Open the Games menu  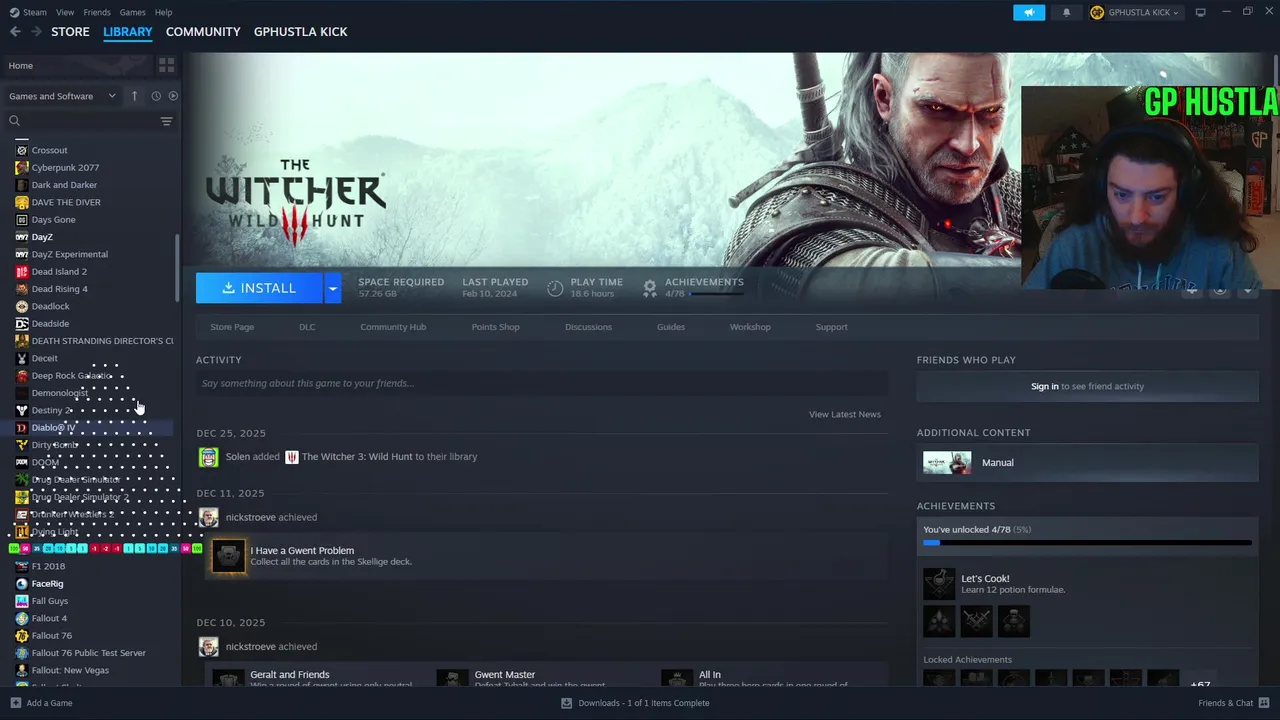coord(132,12)
